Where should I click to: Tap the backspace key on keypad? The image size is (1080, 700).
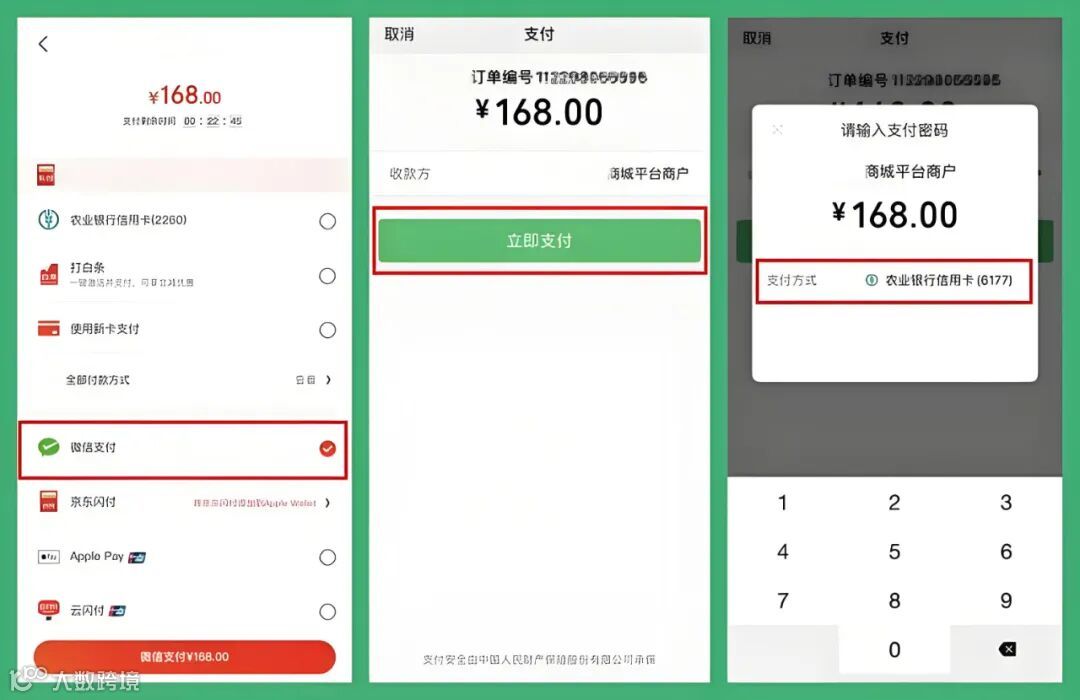pos(1006,649)
